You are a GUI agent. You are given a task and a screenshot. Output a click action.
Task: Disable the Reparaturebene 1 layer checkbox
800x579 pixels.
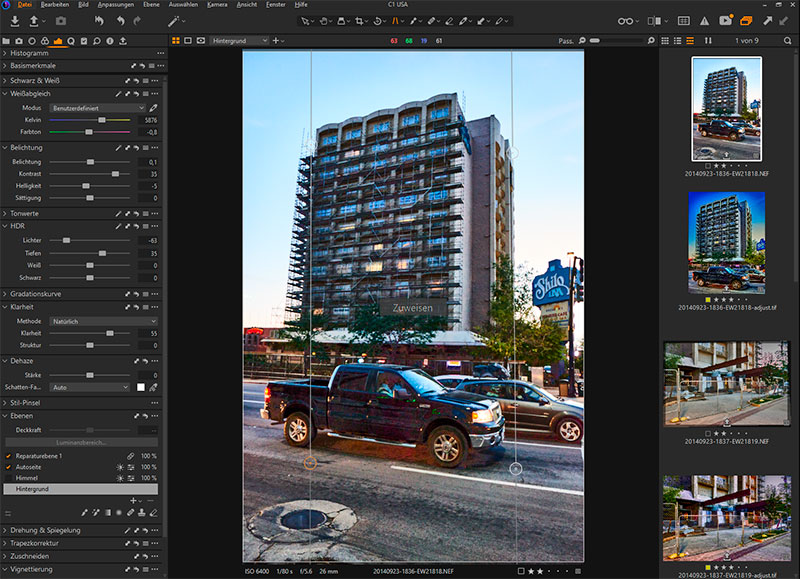(x=8, y=456)
